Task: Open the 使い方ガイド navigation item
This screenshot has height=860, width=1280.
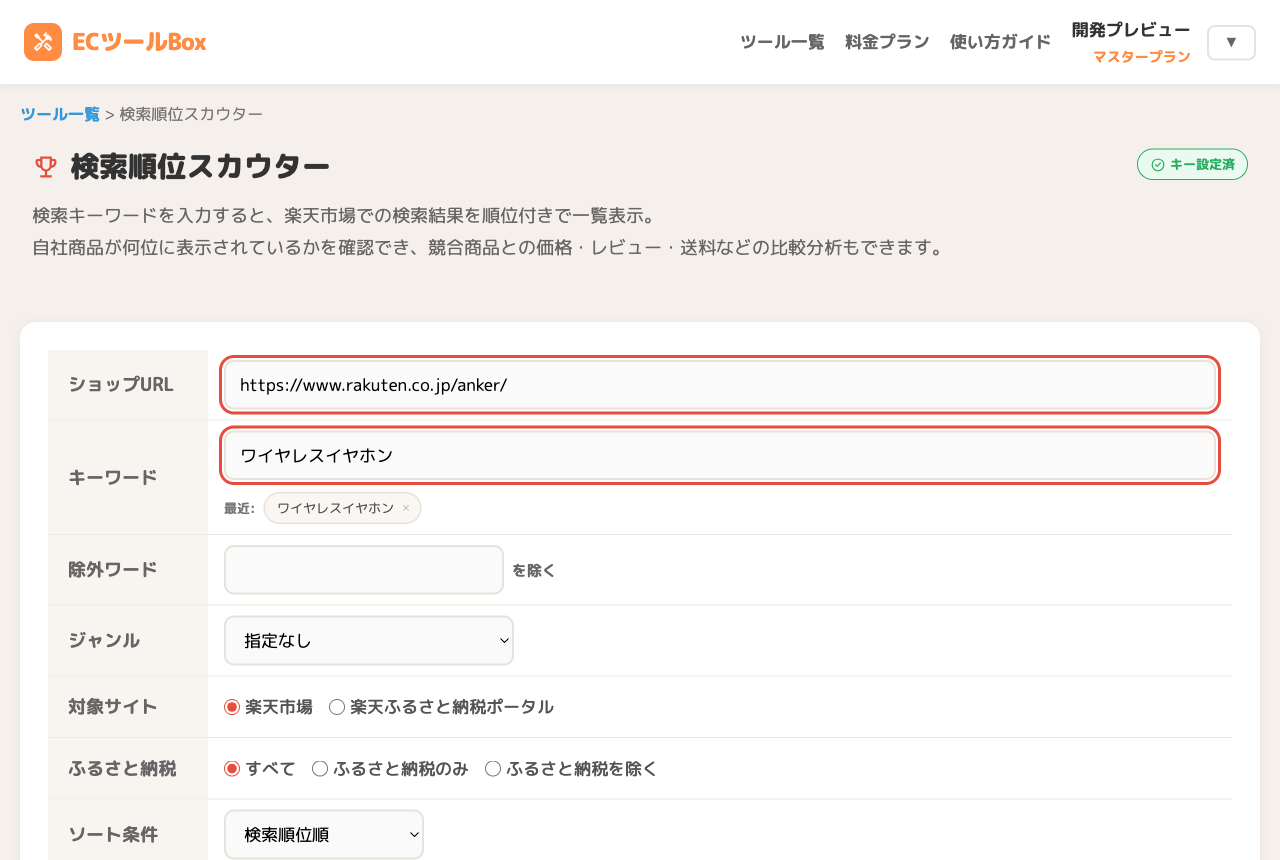Action: pyautogui.click(x=1000, y=42)
